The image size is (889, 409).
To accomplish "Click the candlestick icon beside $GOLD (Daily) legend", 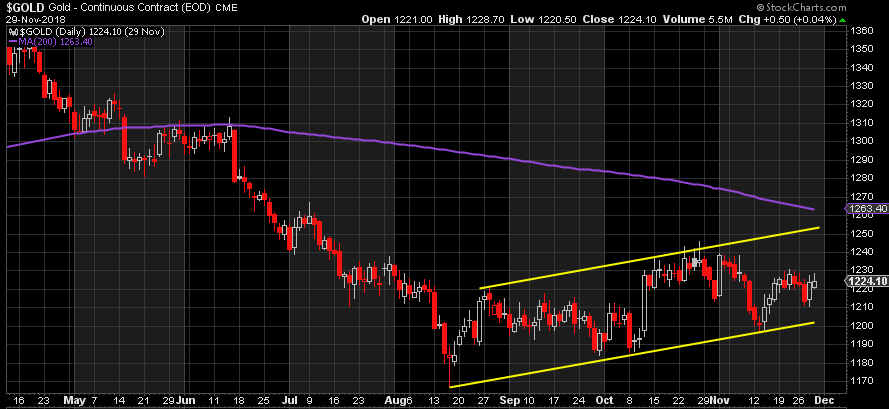I will tap(11, 30).
